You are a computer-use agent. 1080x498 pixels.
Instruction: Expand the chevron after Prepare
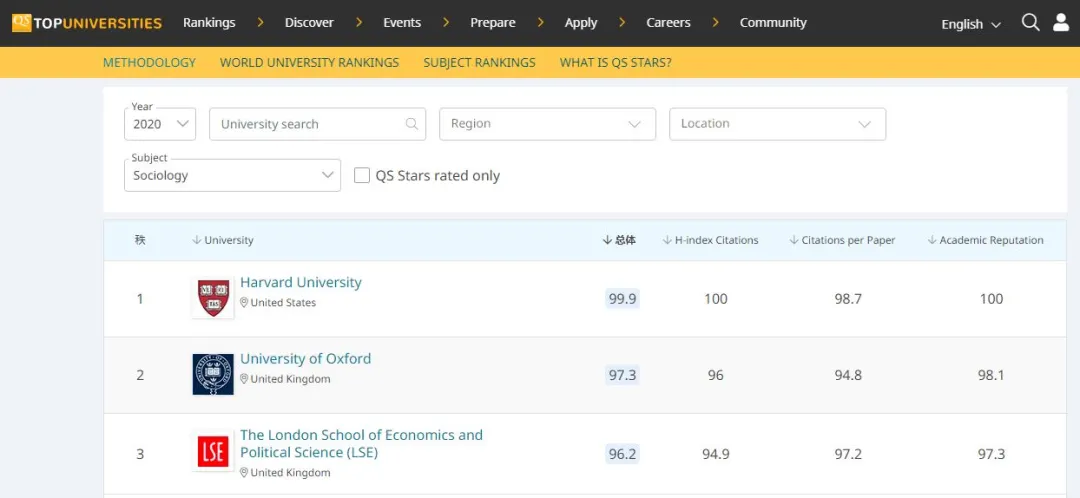pos(541,23)
